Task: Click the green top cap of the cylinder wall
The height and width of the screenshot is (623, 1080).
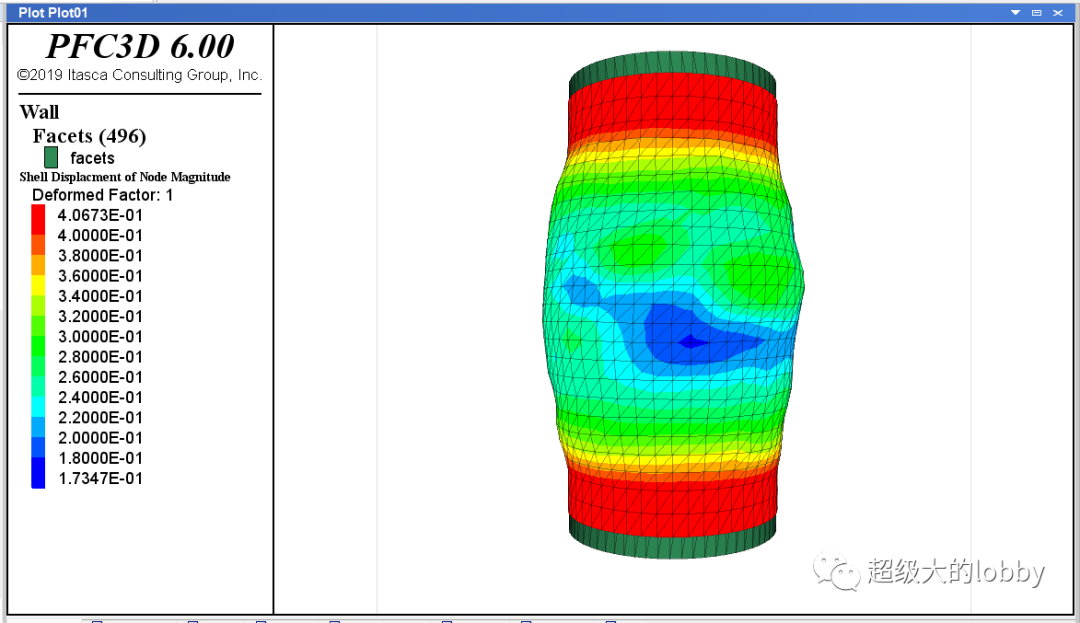Action: click(x=672, y=63)
